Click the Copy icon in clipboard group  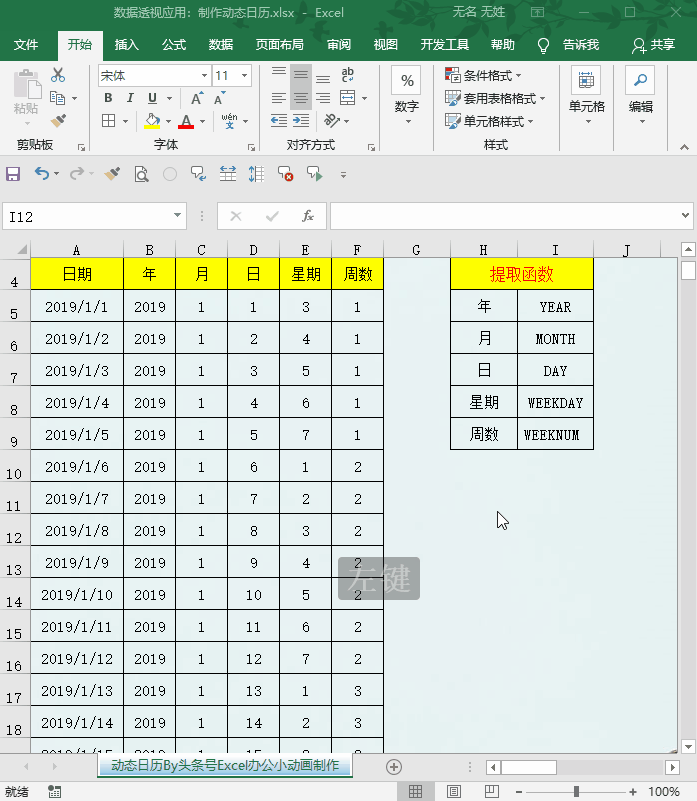pos(57,98)
